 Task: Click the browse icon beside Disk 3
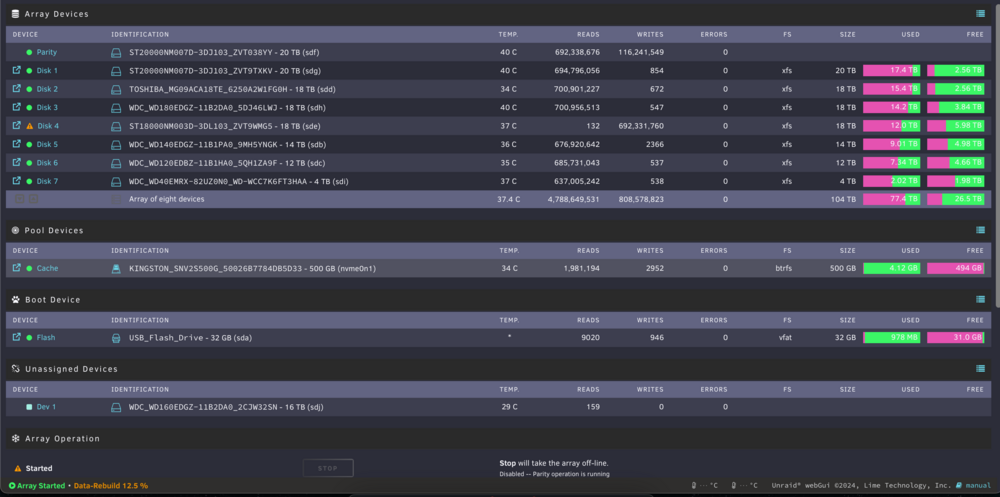(17, 107)
